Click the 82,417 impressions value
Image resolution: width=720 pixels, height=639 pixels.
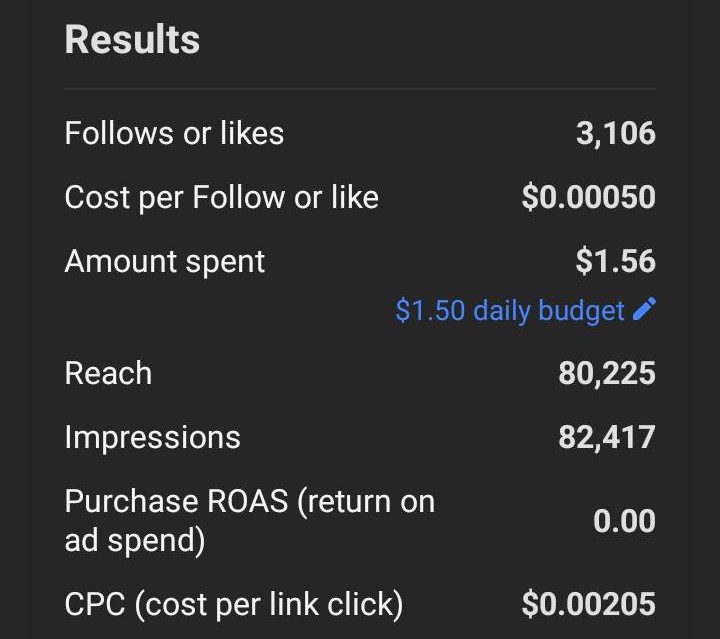click(x=606, y=438)
